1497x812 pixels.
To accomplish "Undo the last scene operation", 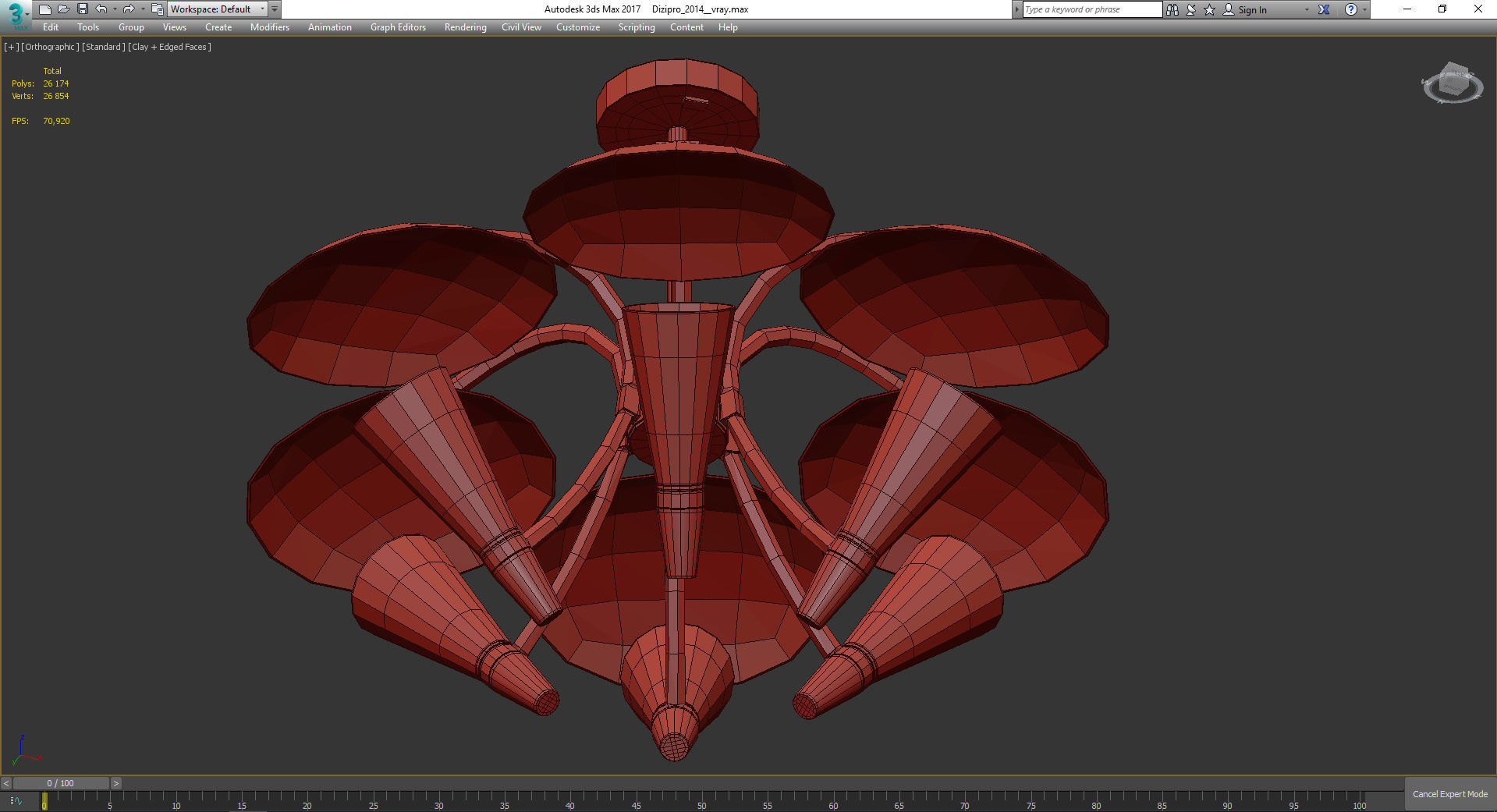I will pyautogui.click(x=101, y=9).
